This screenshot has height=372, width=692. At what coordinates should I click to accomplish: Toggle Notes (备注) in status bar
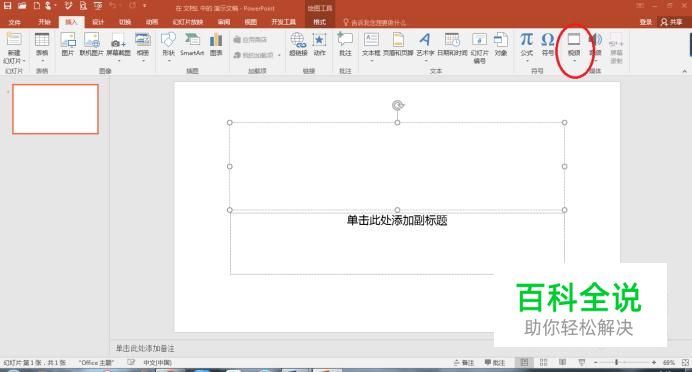tap(463, 363)
